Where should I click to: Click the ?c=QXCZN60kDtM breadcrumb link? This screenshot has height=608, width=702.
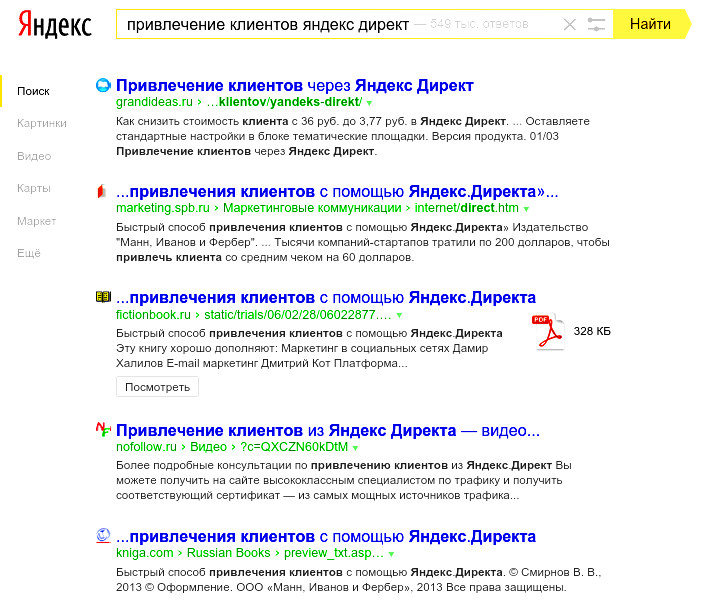click(294, 447)
